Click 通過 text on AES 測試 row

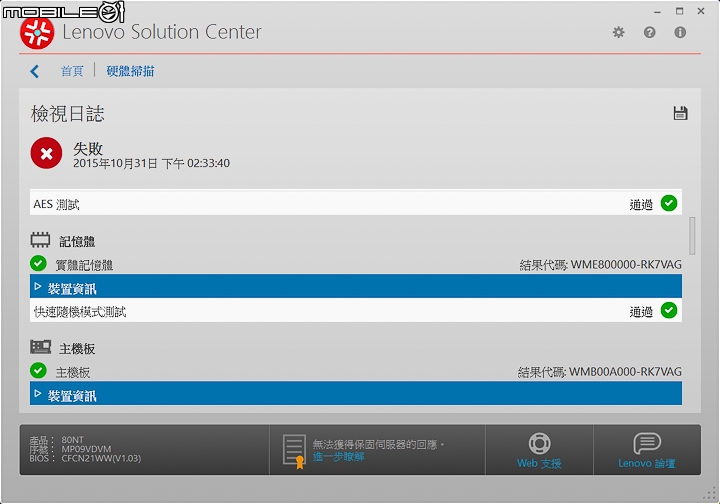pos(641,205)
